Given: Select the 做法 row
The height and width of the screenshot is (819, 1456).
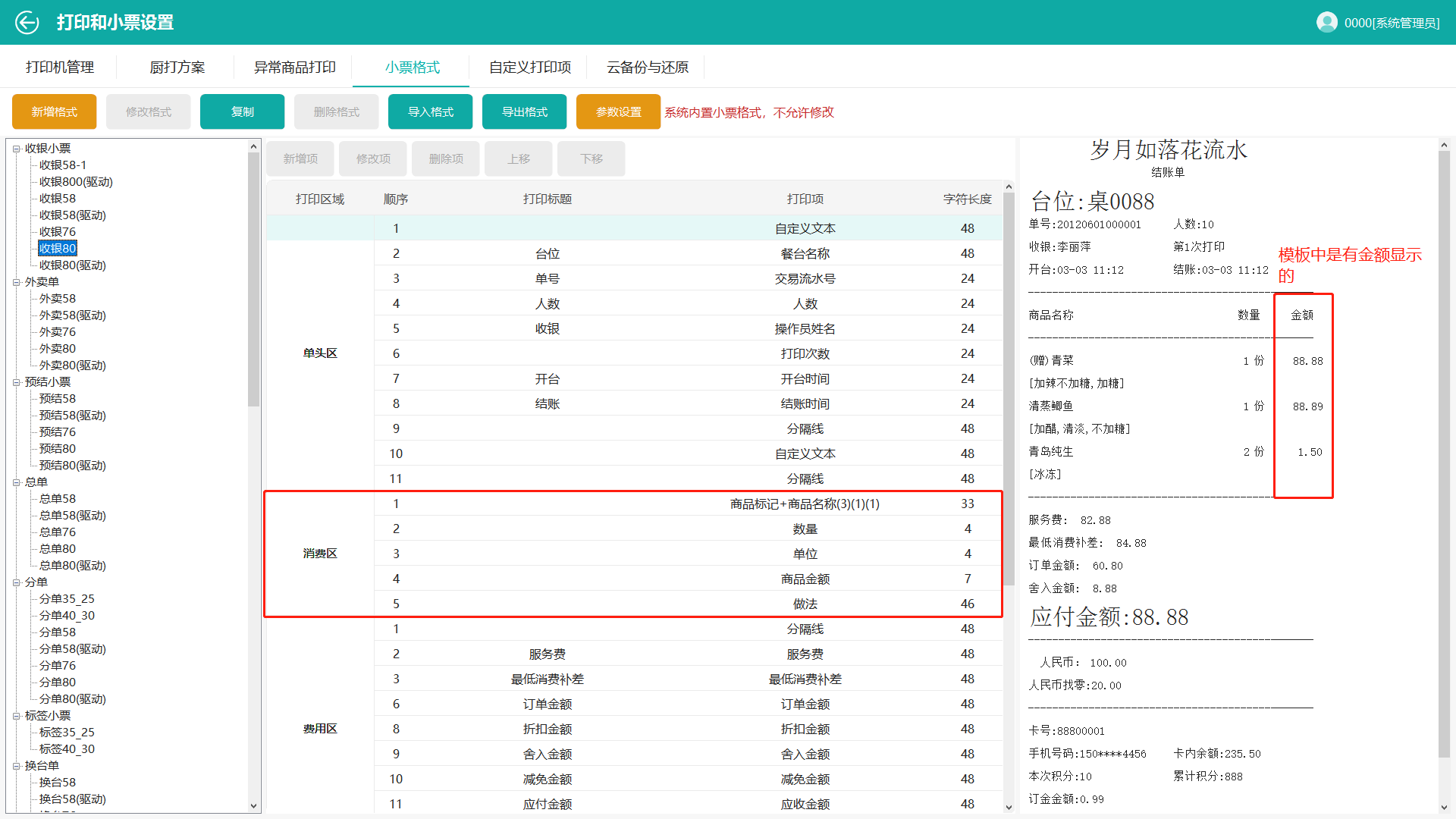Looking at the screenshot, I should [x=688, y=604].
